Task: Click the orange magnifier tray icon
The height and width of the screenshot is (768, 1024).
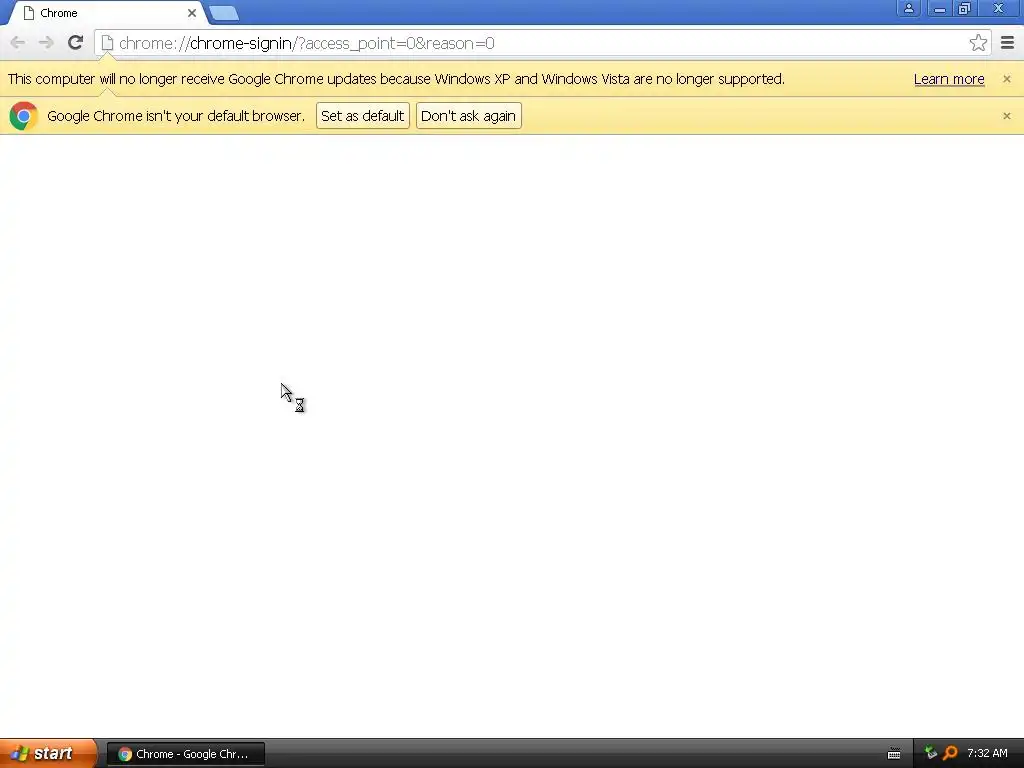Action: [950, 753]
